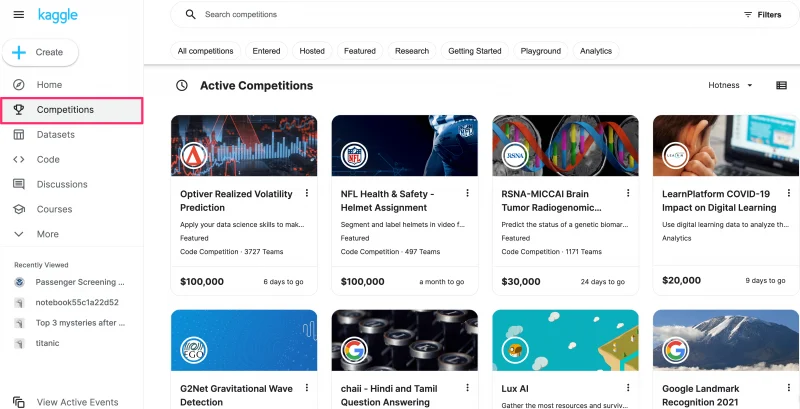The height and width of the screenshot is (409, 800).
Task: Open the Hotness sort dropdown
Action: coord(730,85)
